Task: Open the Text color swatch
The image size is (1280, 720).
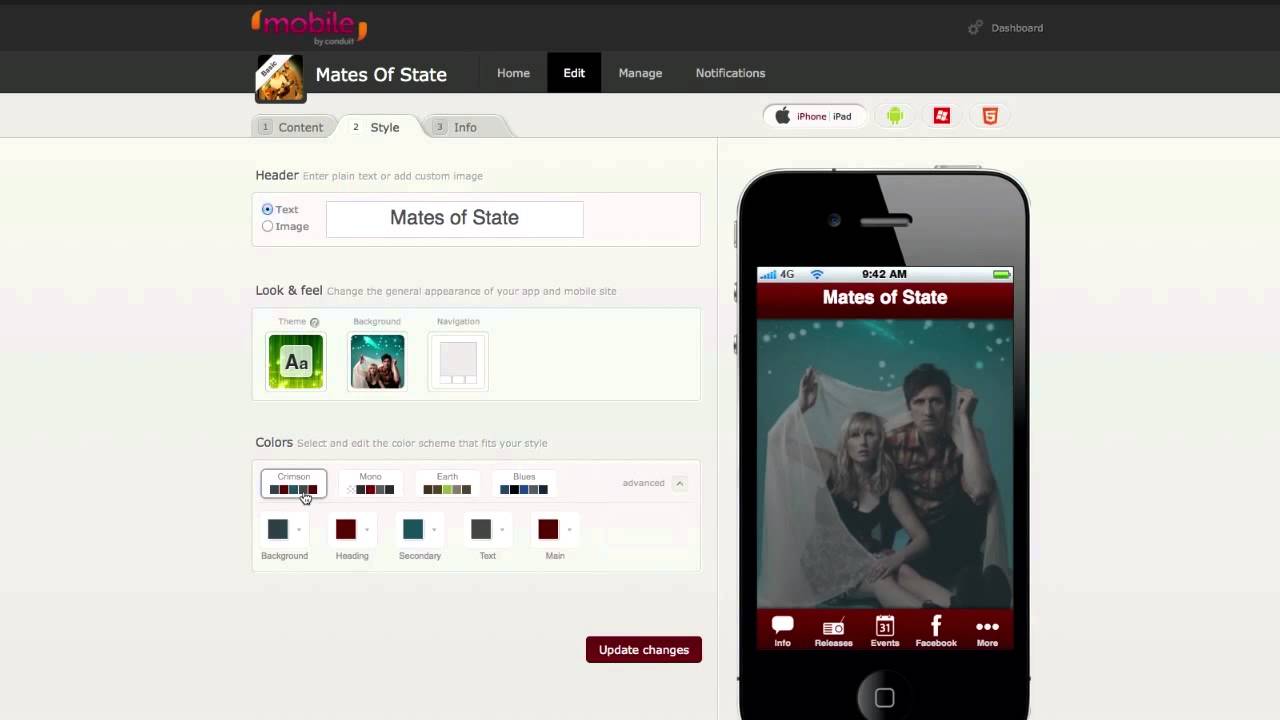Action: 481,529
